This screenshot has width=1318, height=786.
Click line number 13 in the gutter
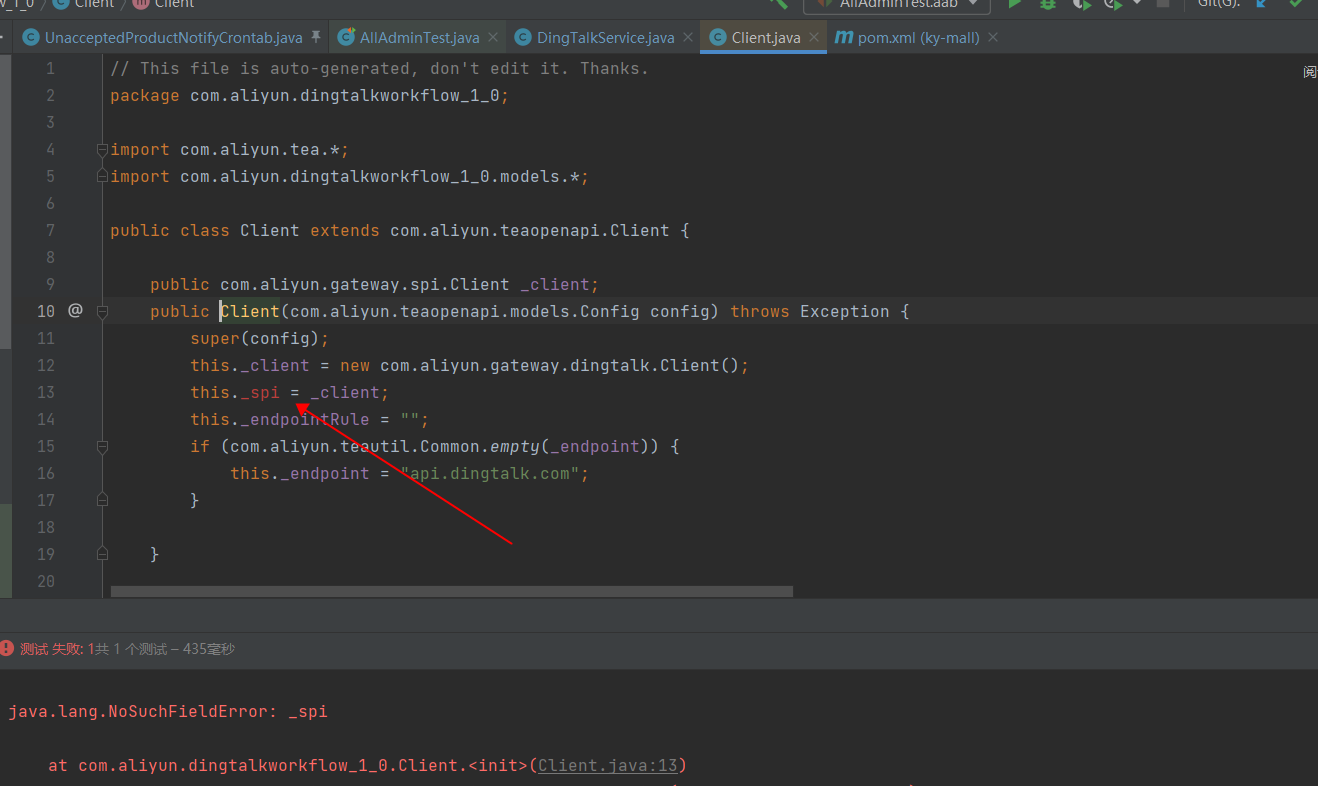point(46,393)
